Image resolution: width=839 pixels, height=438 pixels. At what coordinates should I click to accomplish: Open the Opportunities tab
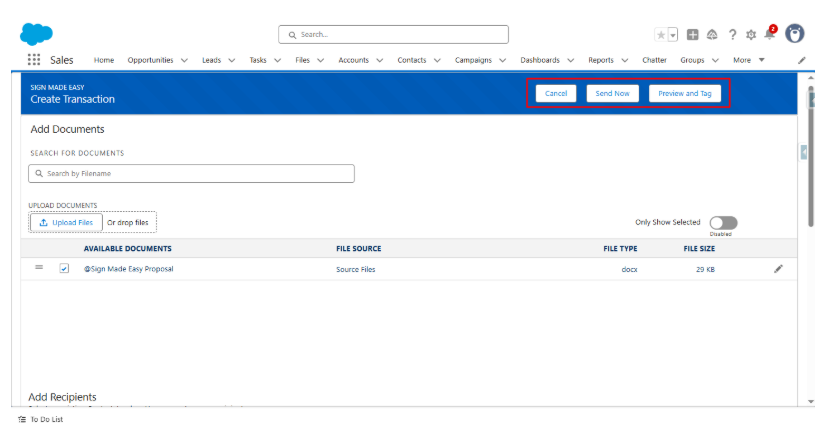click(150, 60)
